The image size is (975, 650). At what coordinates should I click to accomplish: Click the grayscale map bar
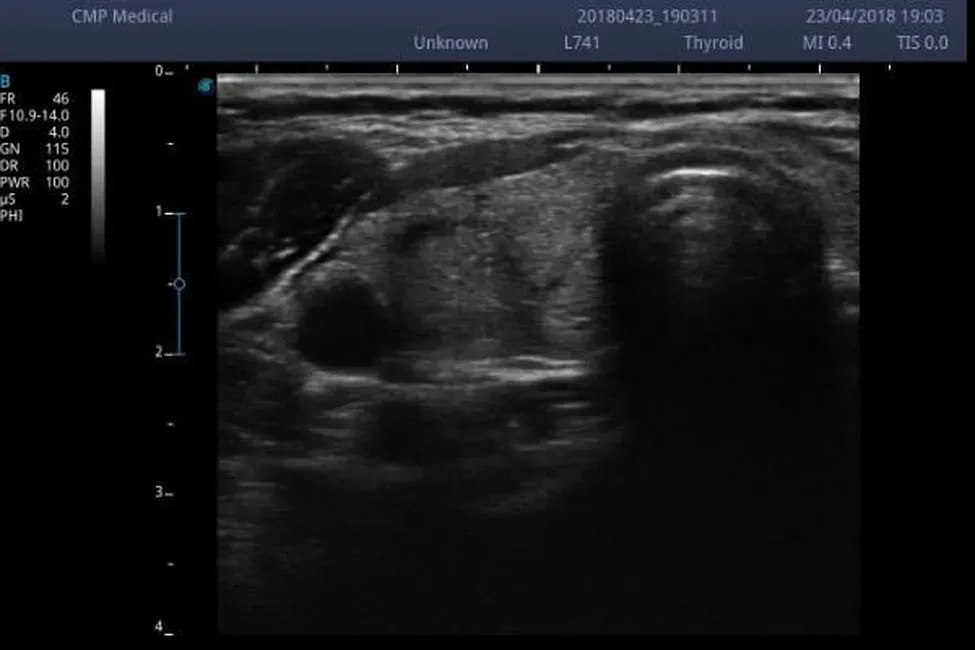98,175
